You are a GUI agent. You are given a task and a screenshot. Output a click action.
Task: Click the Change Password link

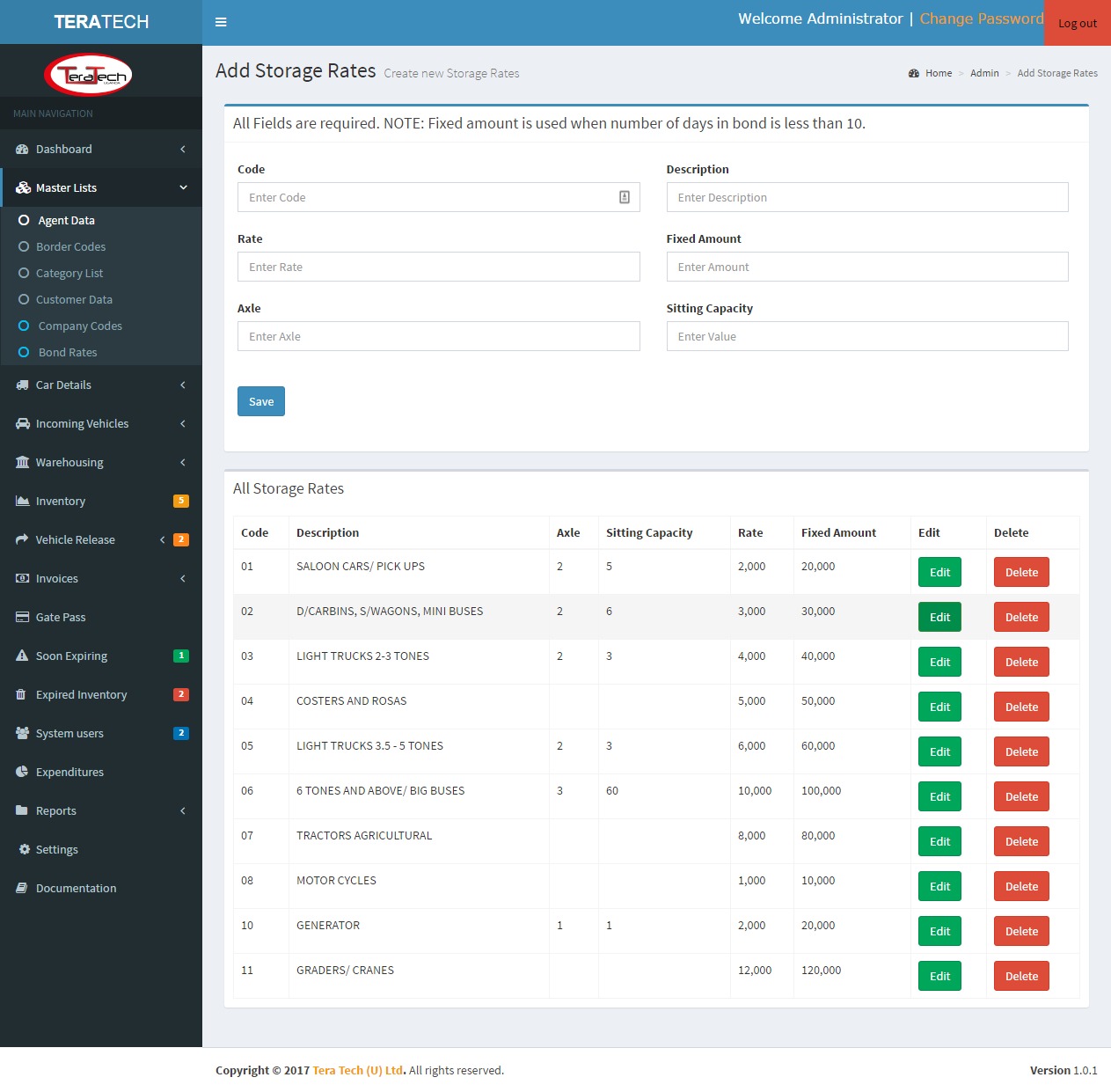point(982,18)
